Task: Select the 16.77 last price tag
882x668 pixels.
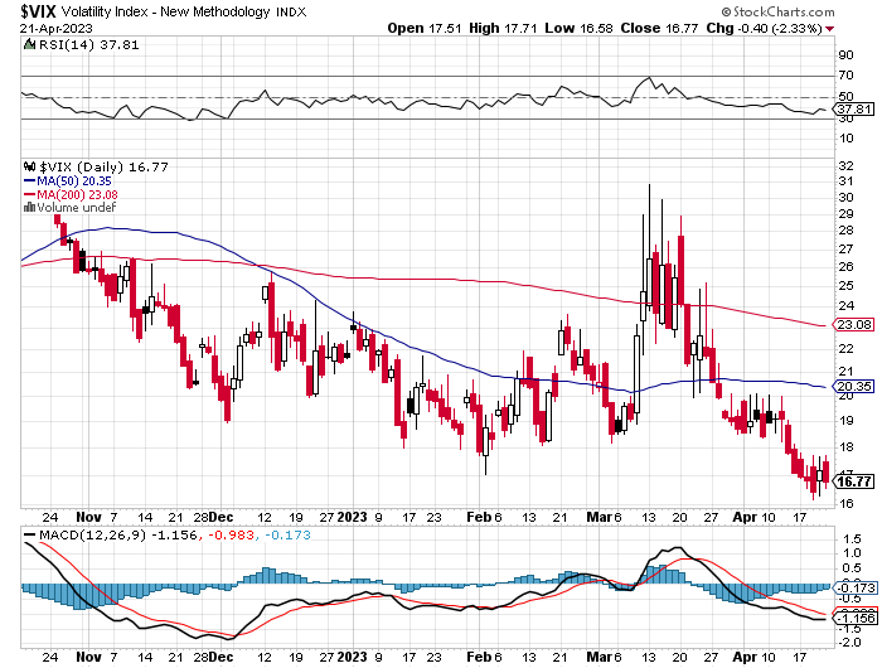Action: click(853, 481)
